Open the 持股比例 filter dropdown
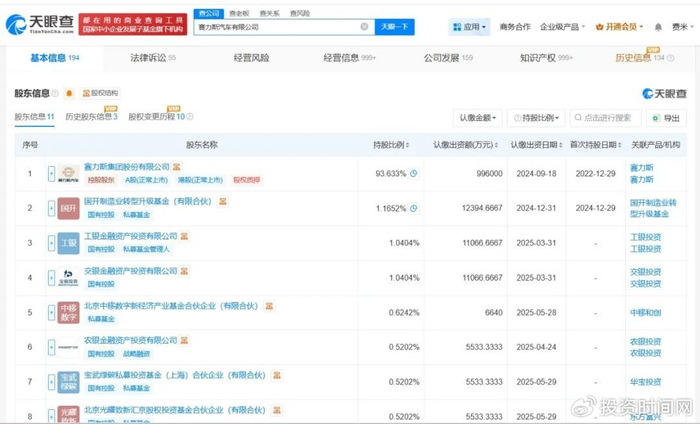 535,118
